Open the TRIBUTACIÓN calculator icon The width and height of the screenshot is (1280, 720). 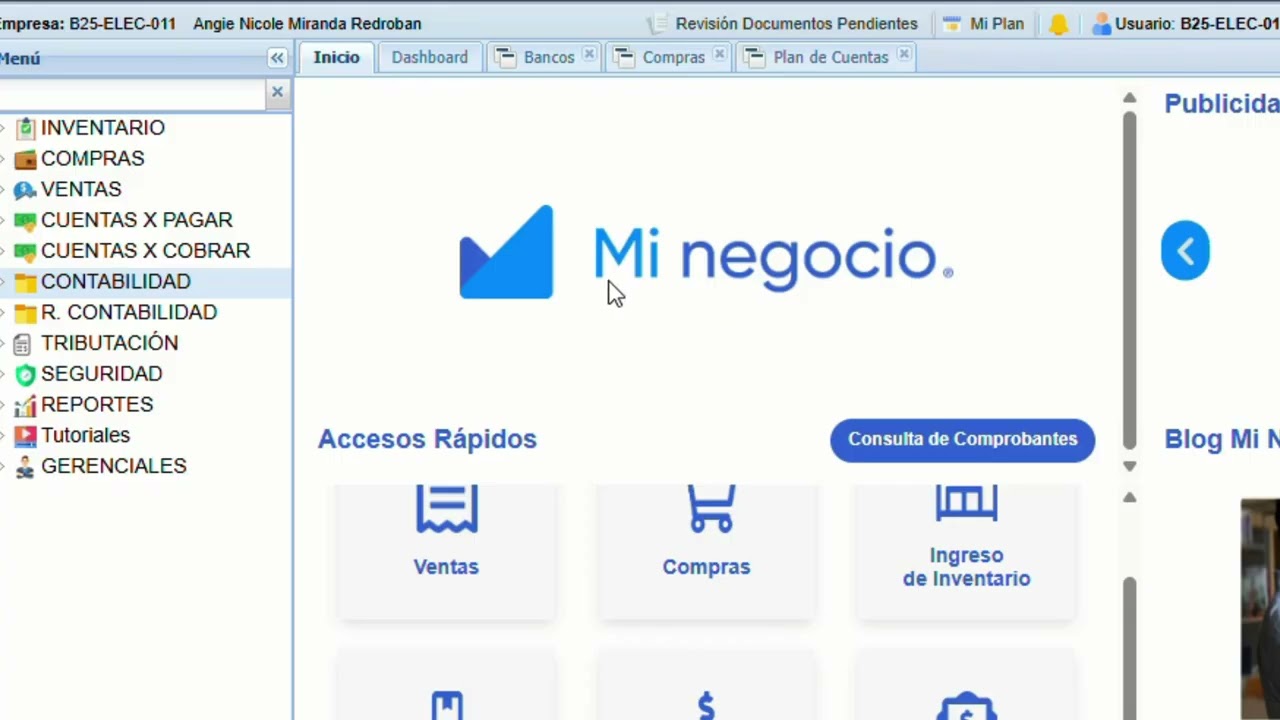click(x=22, y=344)
